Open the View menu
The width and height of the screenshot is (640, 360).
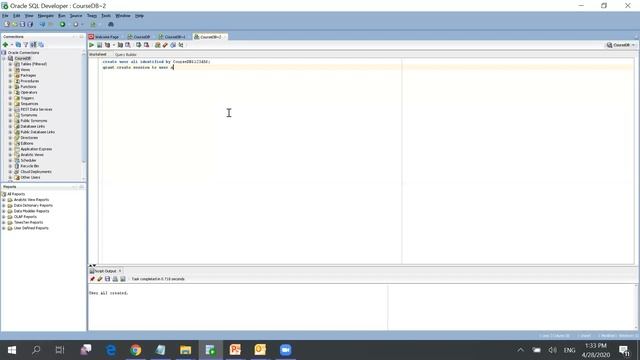pos(29,16)
